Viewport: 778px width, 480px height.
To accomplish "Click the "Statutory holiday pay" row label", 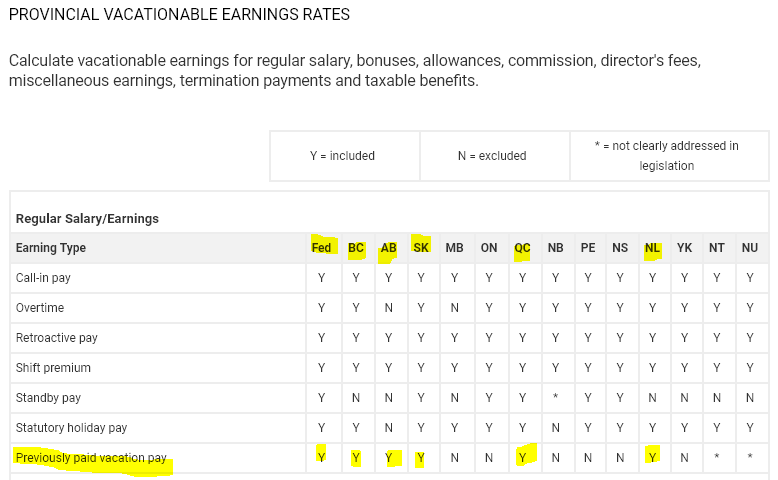I will 72,428.
